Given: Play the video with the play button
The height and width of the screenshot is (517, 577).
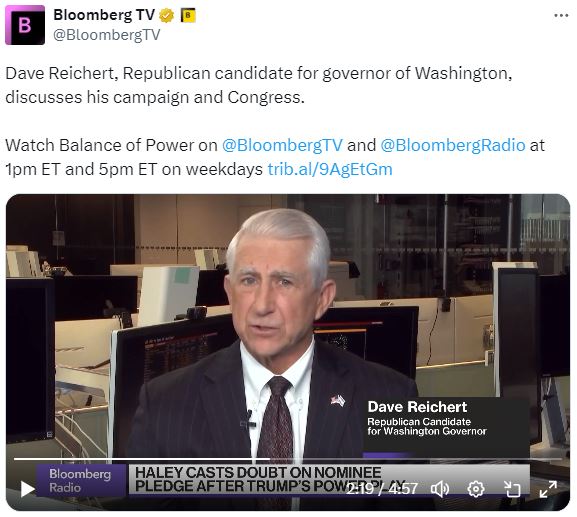Looking at the screenshot, I should 27,489.
